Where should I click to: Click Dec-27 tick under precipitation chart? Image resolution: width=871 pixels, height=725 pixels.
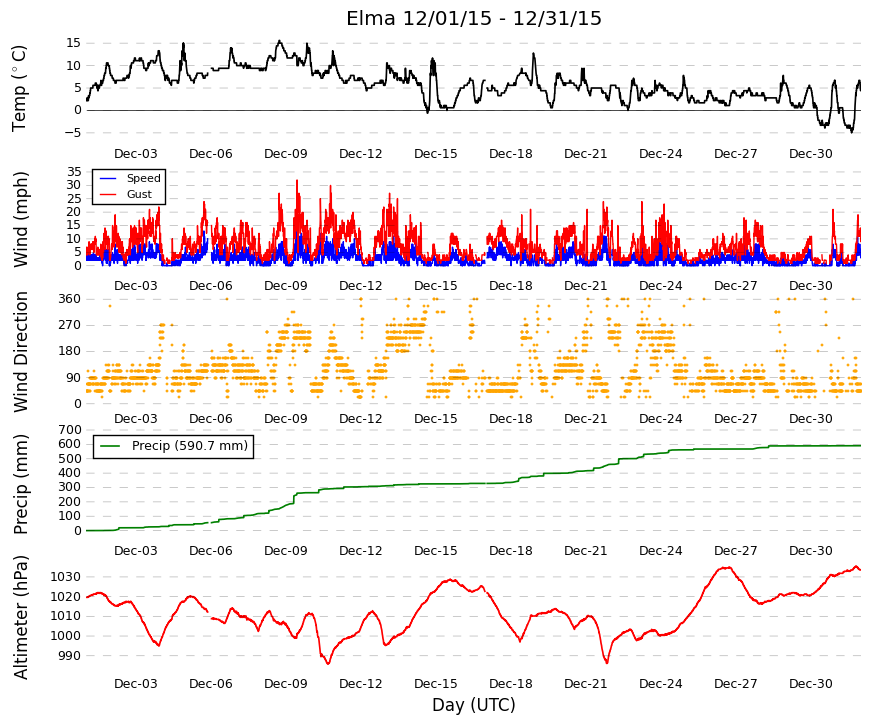(x=735, y=551)
